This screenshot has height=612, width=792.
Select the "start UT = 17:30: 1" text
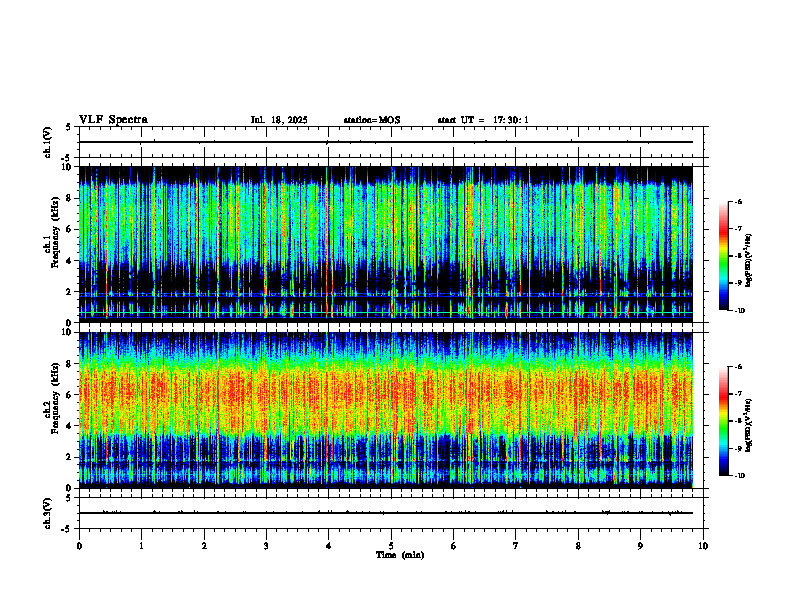click(483, 120)
